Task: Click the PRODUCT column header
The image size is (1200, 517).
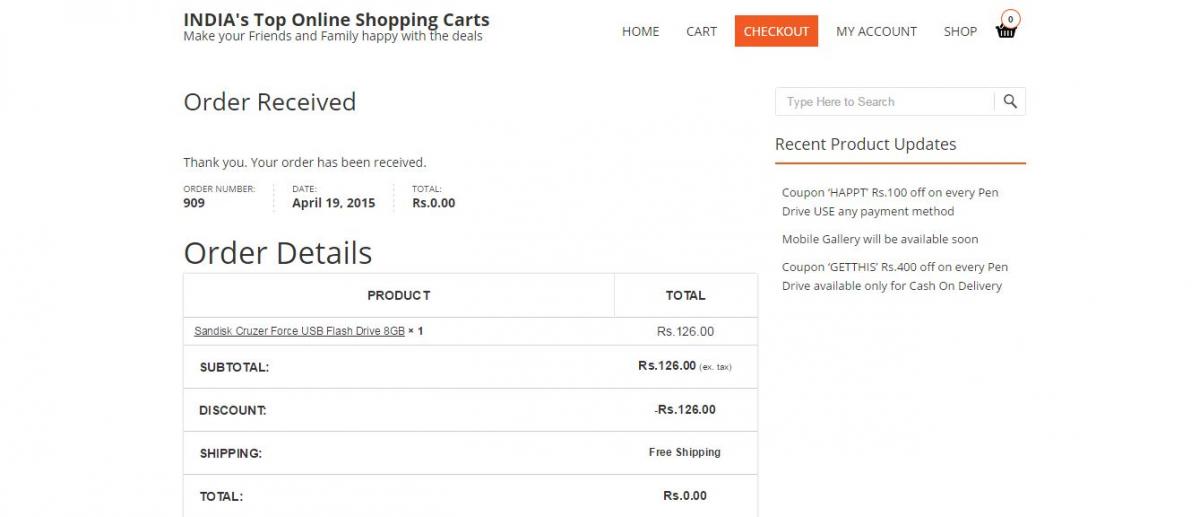Action: click(399, 295)
